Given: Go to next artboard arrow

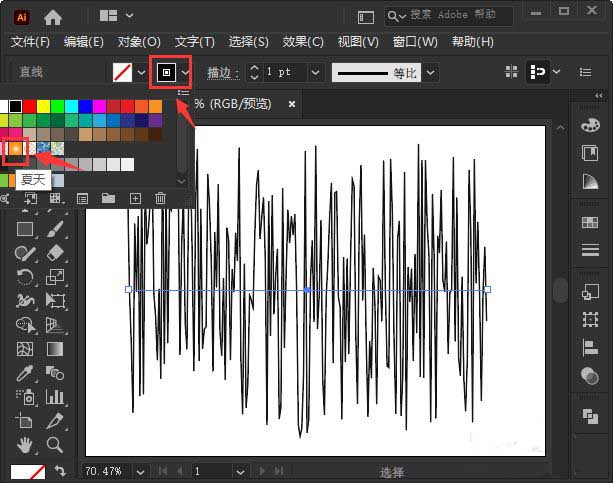Looking at the screenshot, I should click(262, 471).
